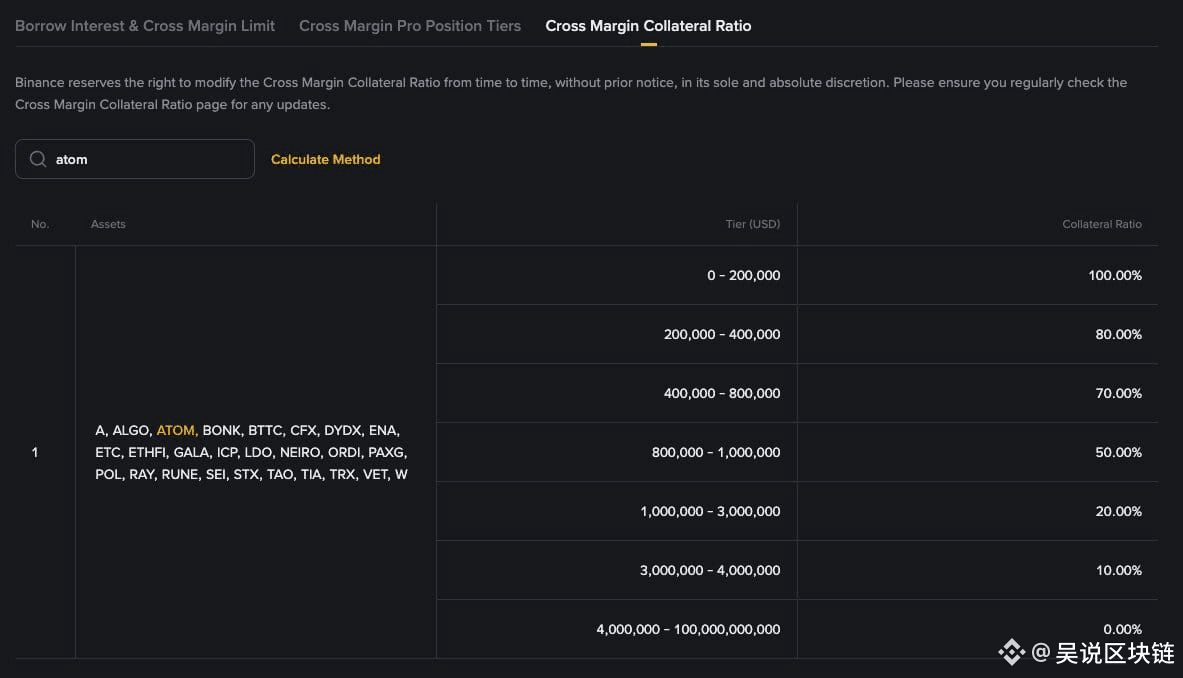The width and height of the screenshot is (1183, 678).
Task: Click the 20.00% collateral ratio value
Action: [1118, 511]
